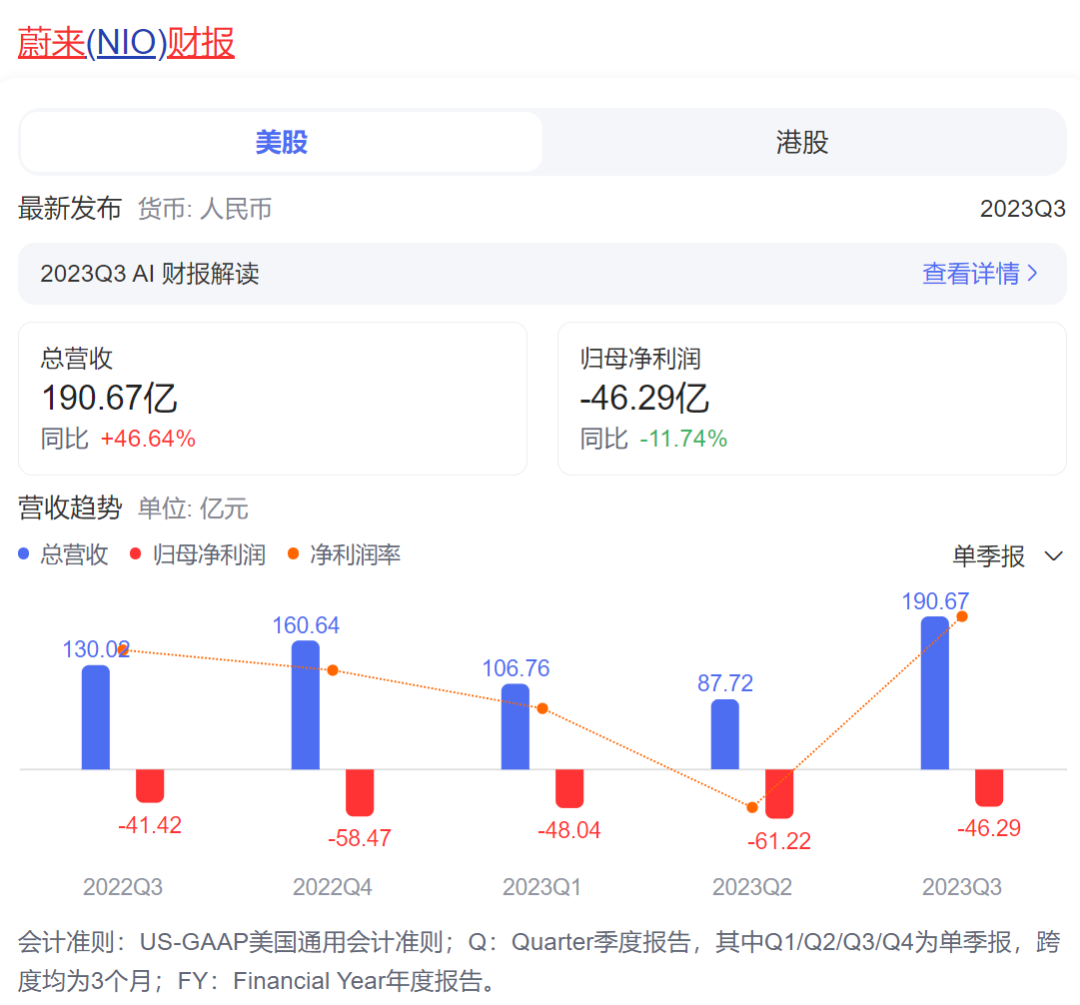Click the -58.47 net profit label

click(360, 838)
